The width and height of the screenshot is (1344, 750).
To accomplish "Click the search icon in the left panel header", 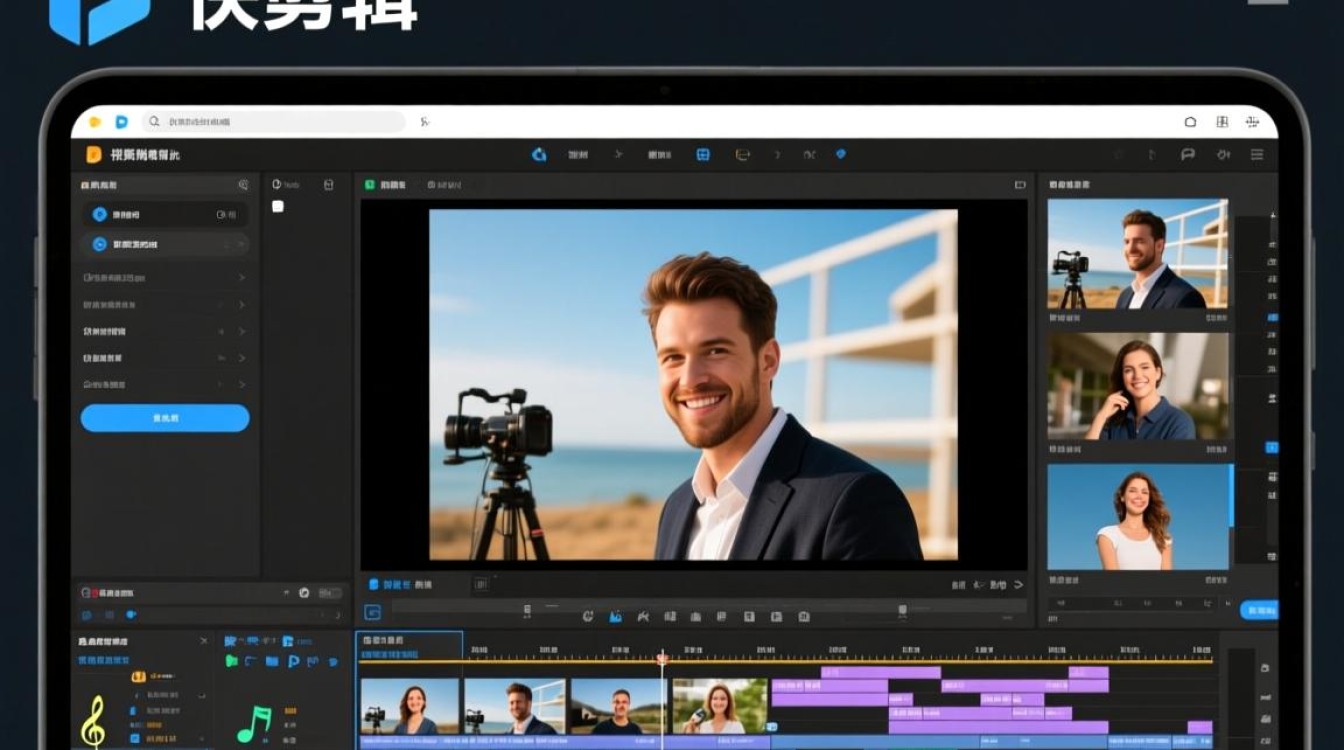I will 243,185.
